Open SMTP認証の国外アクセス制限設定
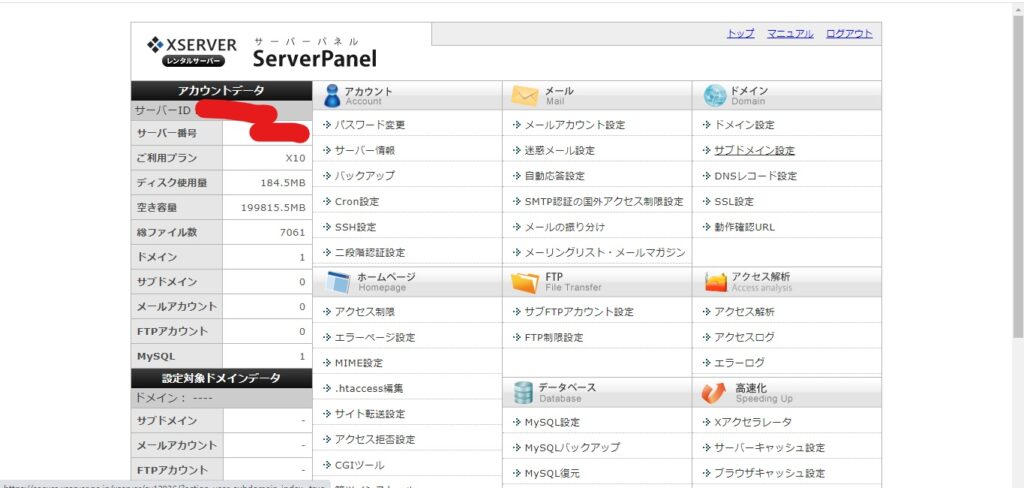The image size is (1024, 488). pyautogui.click(x=604, y=202)
